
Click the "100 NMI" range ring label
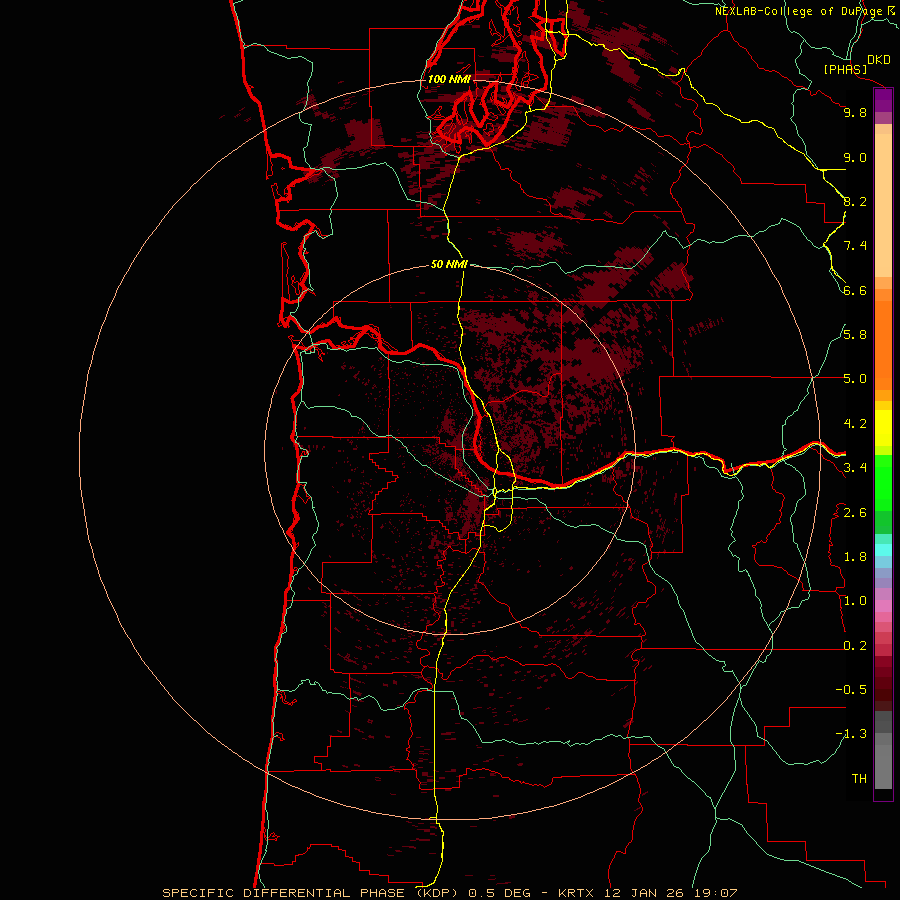pyautogui.click(x=449, y=79)
